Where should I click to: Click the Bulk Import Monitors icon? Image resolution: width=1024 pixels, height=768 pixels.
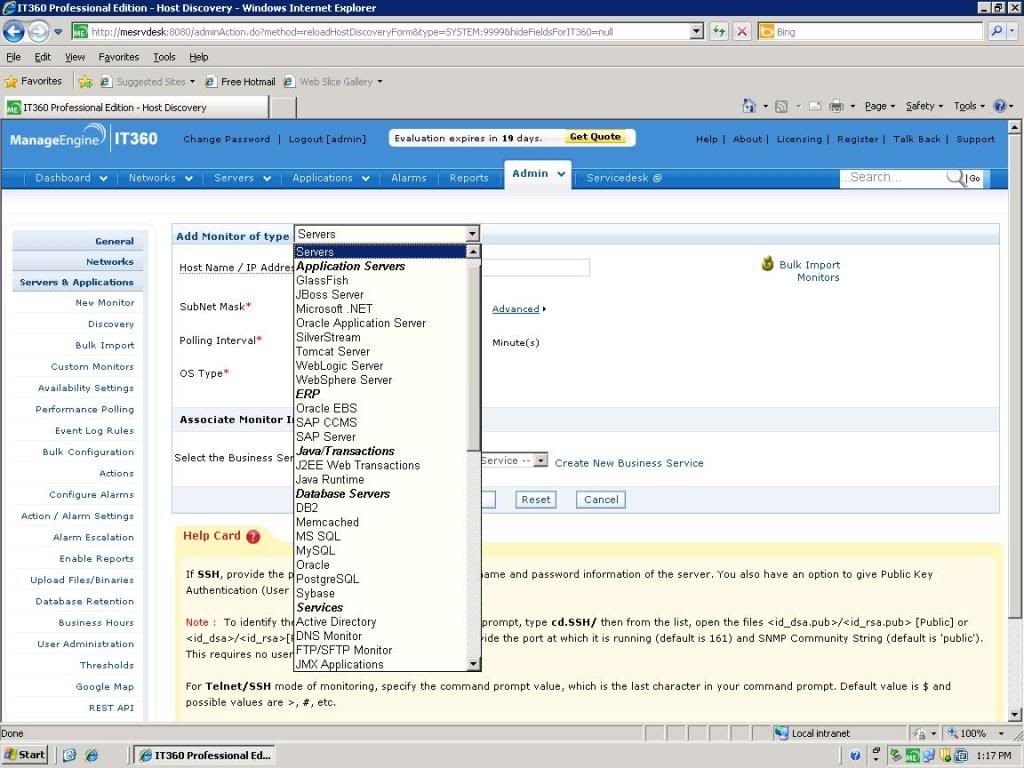[x=768, y=264]
